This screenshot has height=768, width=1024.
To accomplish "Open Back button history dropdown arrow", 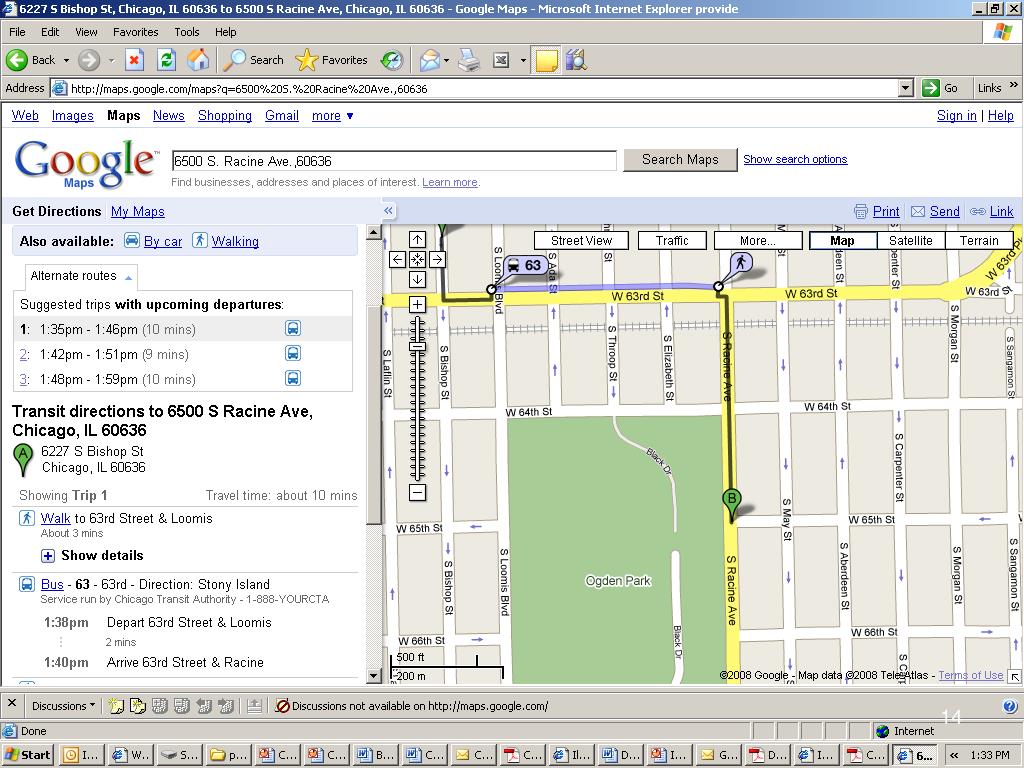I will click(x=66, y=60).
